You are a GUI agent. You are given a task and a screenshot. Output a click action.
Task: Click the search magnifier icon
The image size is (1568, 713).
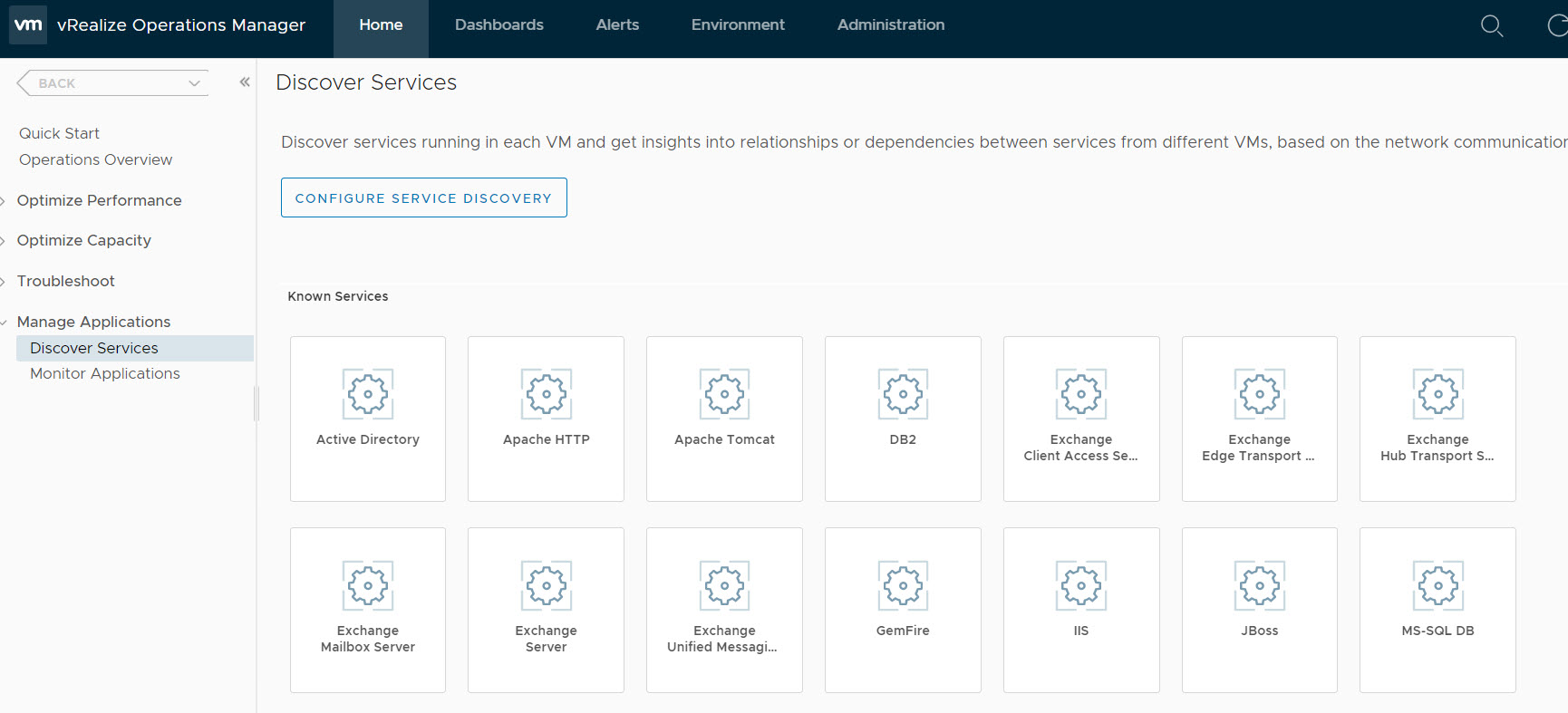point(1491,26)
